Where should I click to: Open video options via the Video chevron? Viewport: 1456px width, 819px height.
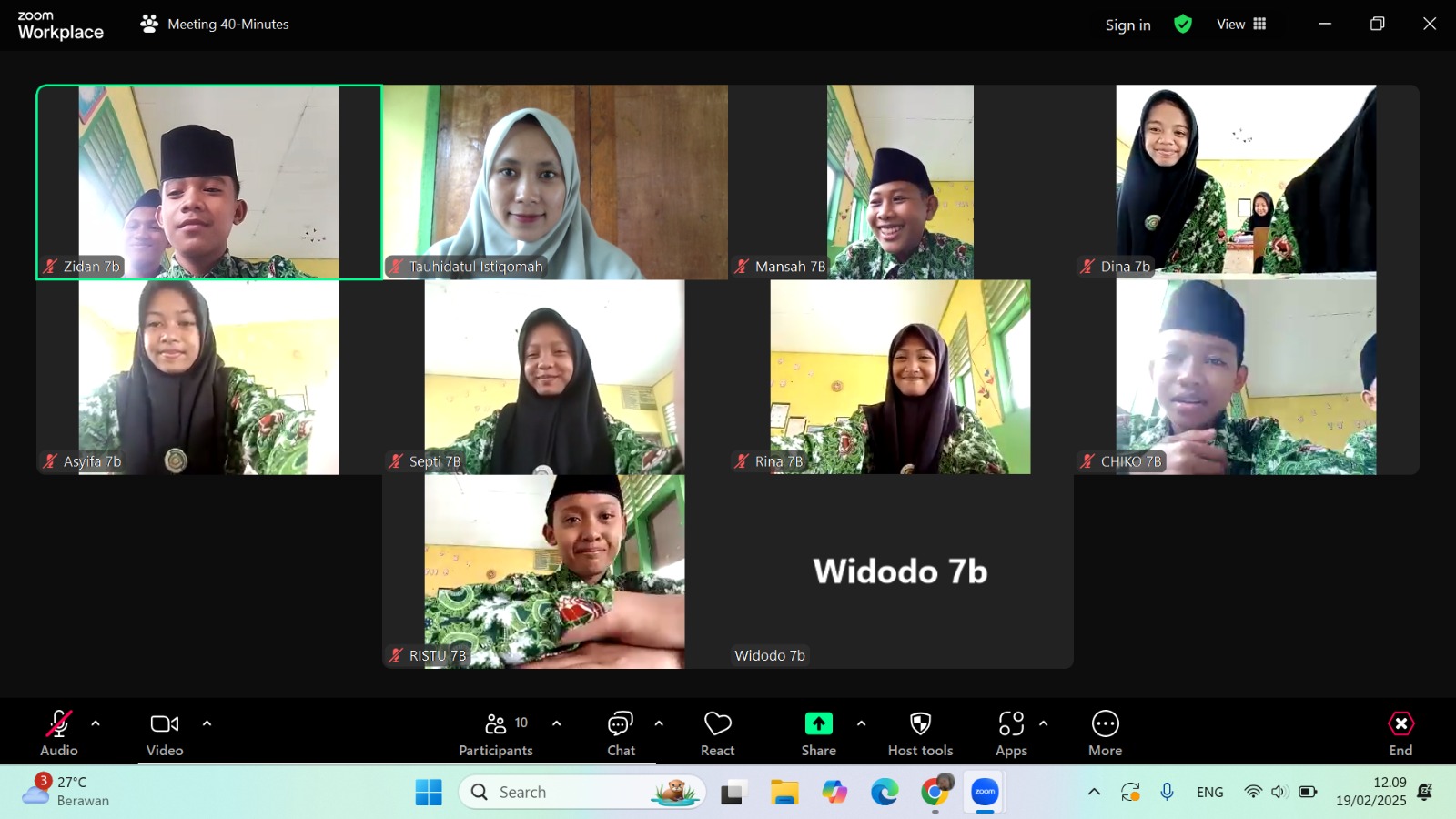(207, 724)
